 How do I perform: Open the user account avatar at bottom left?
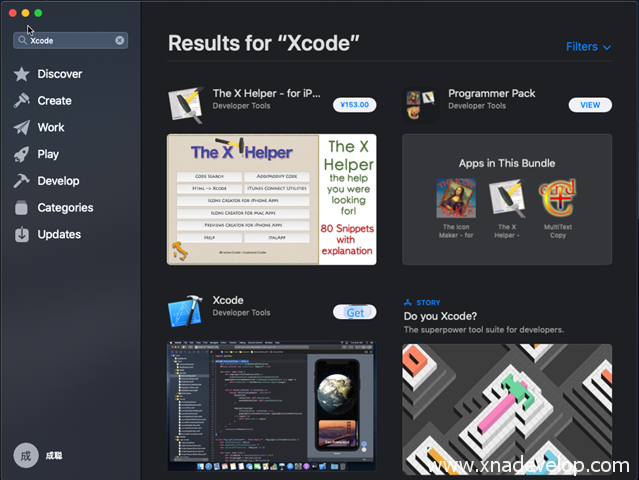click(x=26, y=455)
